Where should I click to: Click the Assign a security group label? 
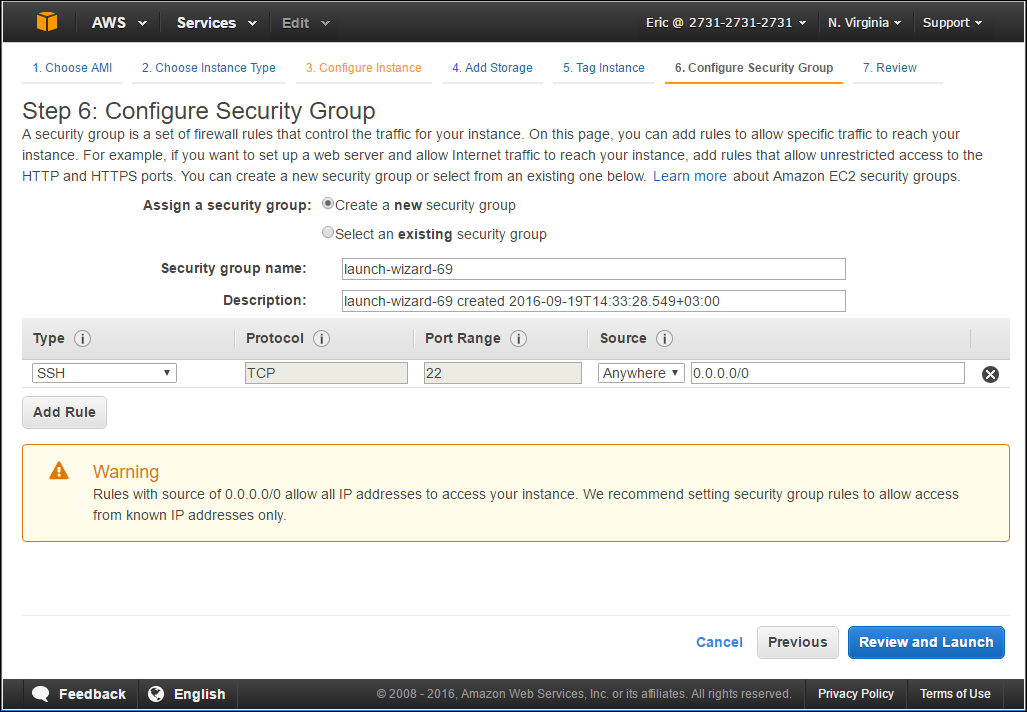[x=227, y=205]
